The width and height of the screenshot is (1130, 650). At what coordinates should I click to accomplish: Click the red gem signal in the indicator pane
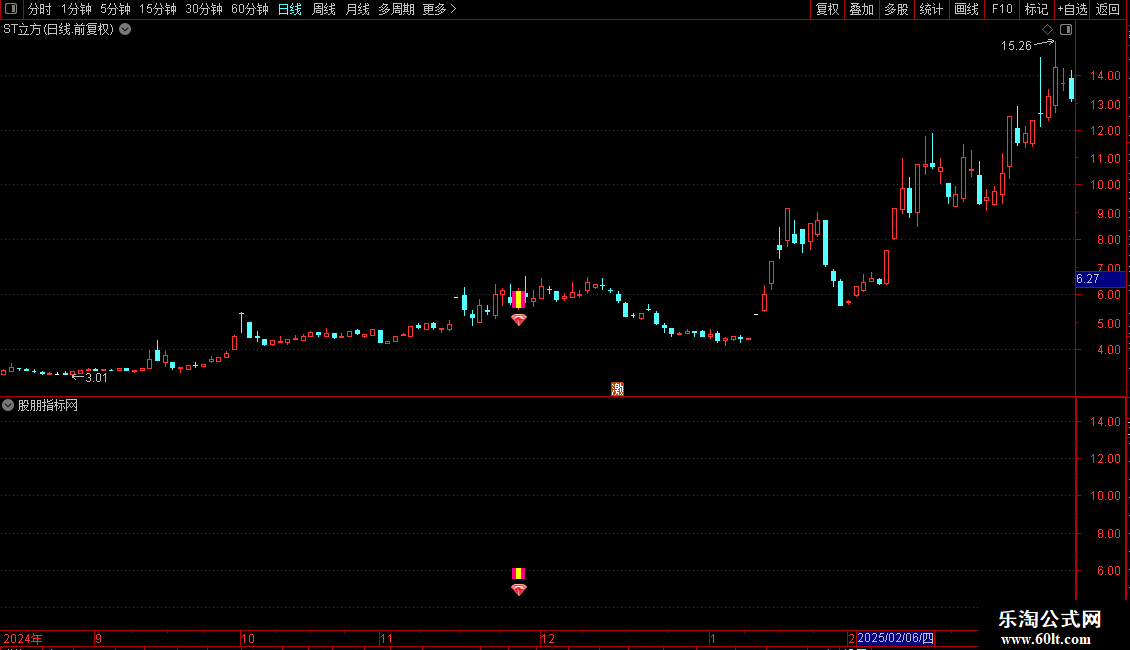click(519, 589)
